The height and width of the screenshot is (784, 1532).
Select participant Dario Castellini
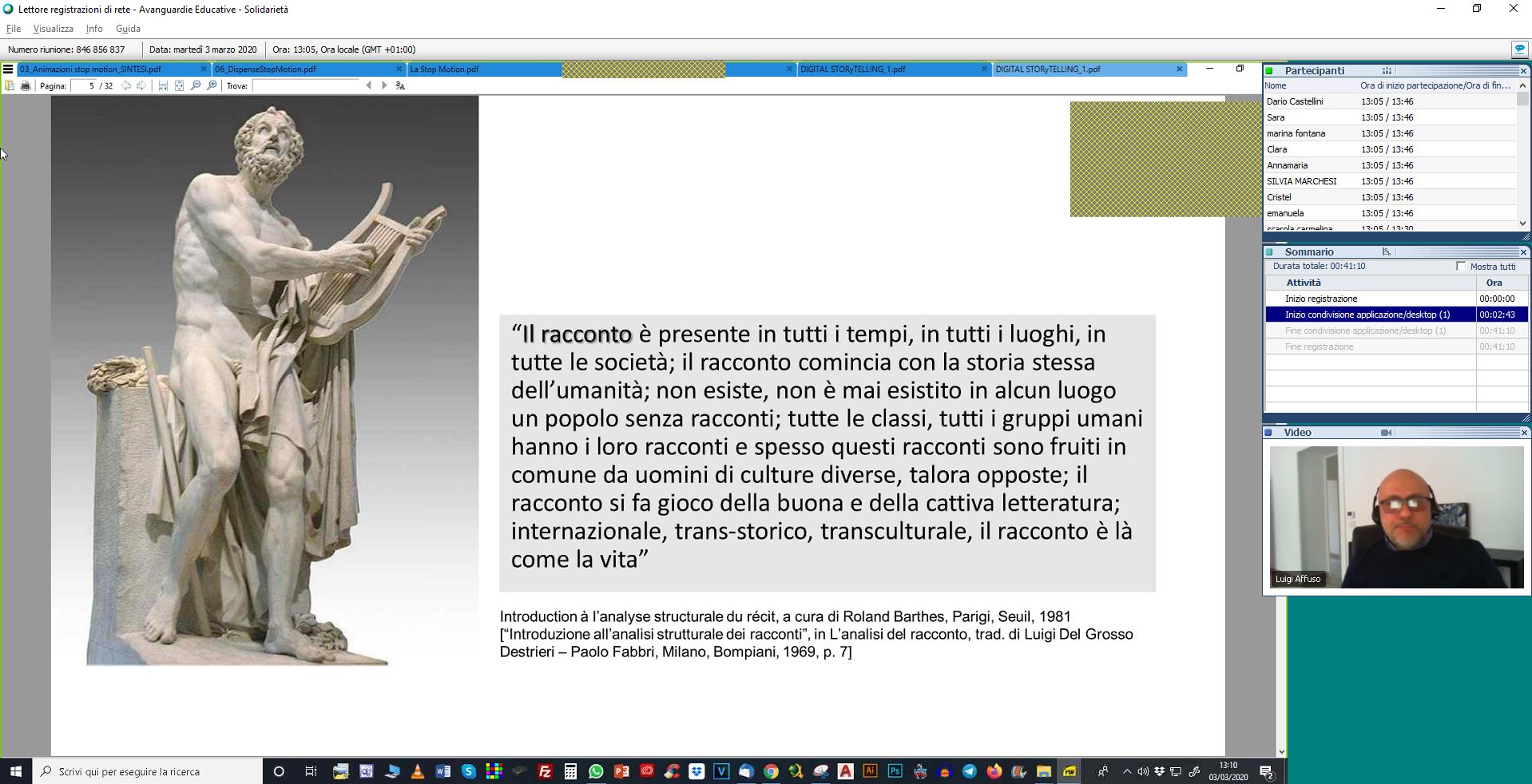coord(1390,101)
